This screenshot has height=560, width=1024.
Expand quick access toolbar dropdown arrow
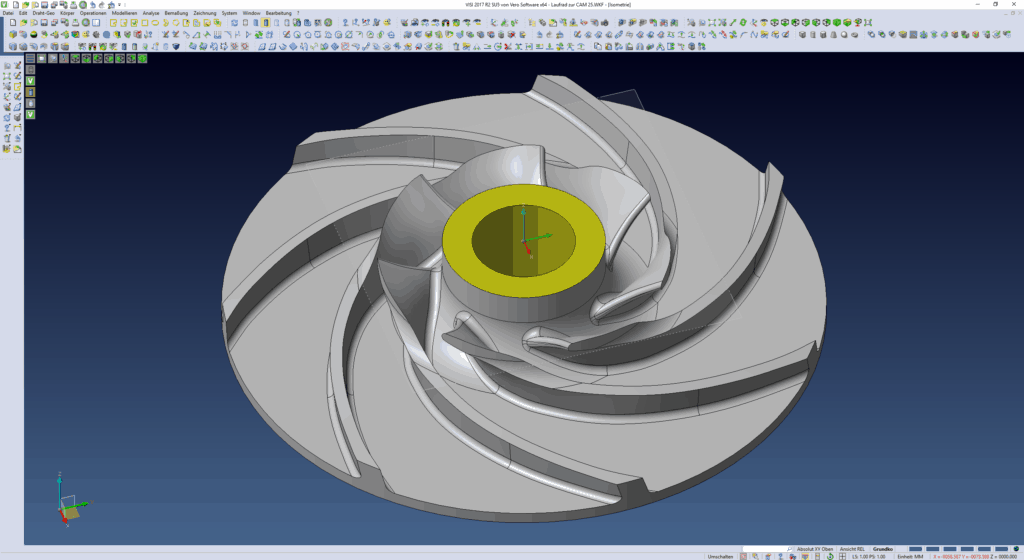pos(119,5)
